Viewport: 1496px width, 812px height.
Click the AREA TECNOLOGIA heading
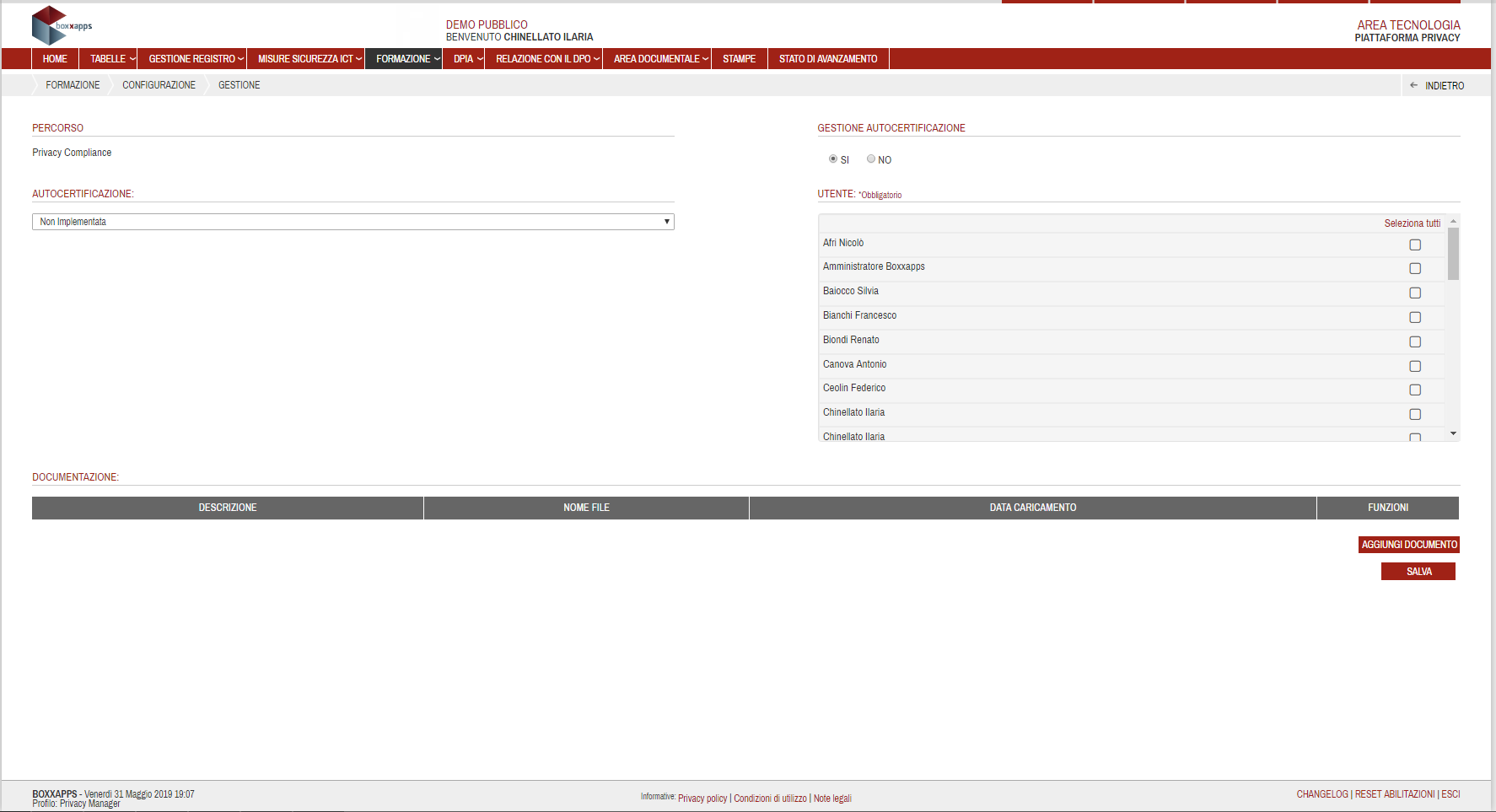coord(1408,25)
